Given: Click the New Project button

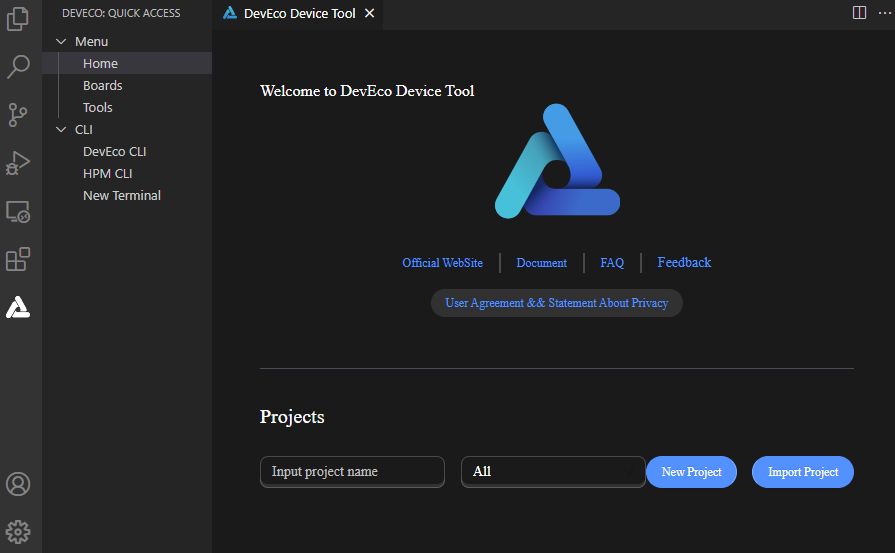Looking at the screenshot, I should (x=691, y=472).
